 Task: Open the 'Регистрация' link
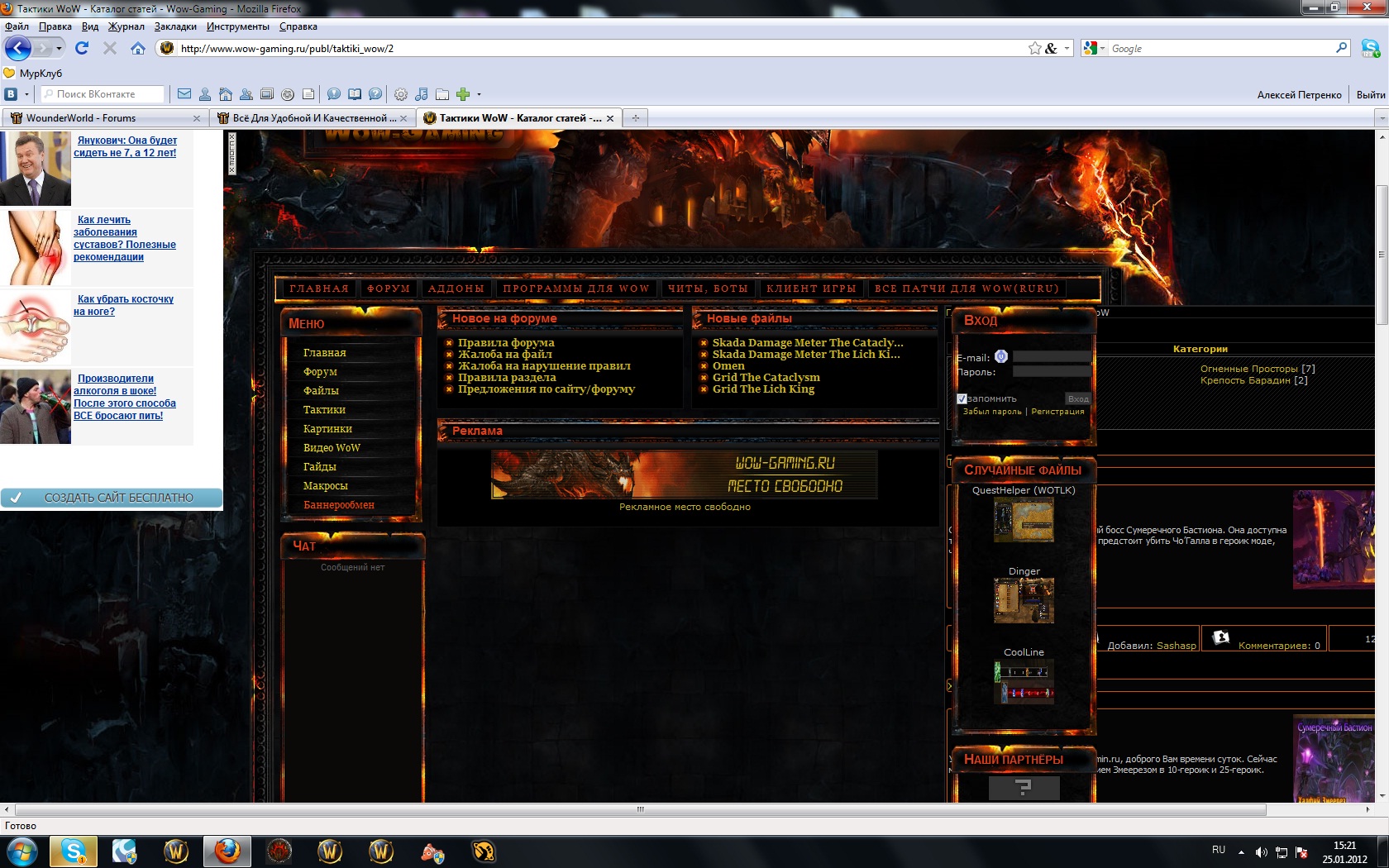[1057, 412]
